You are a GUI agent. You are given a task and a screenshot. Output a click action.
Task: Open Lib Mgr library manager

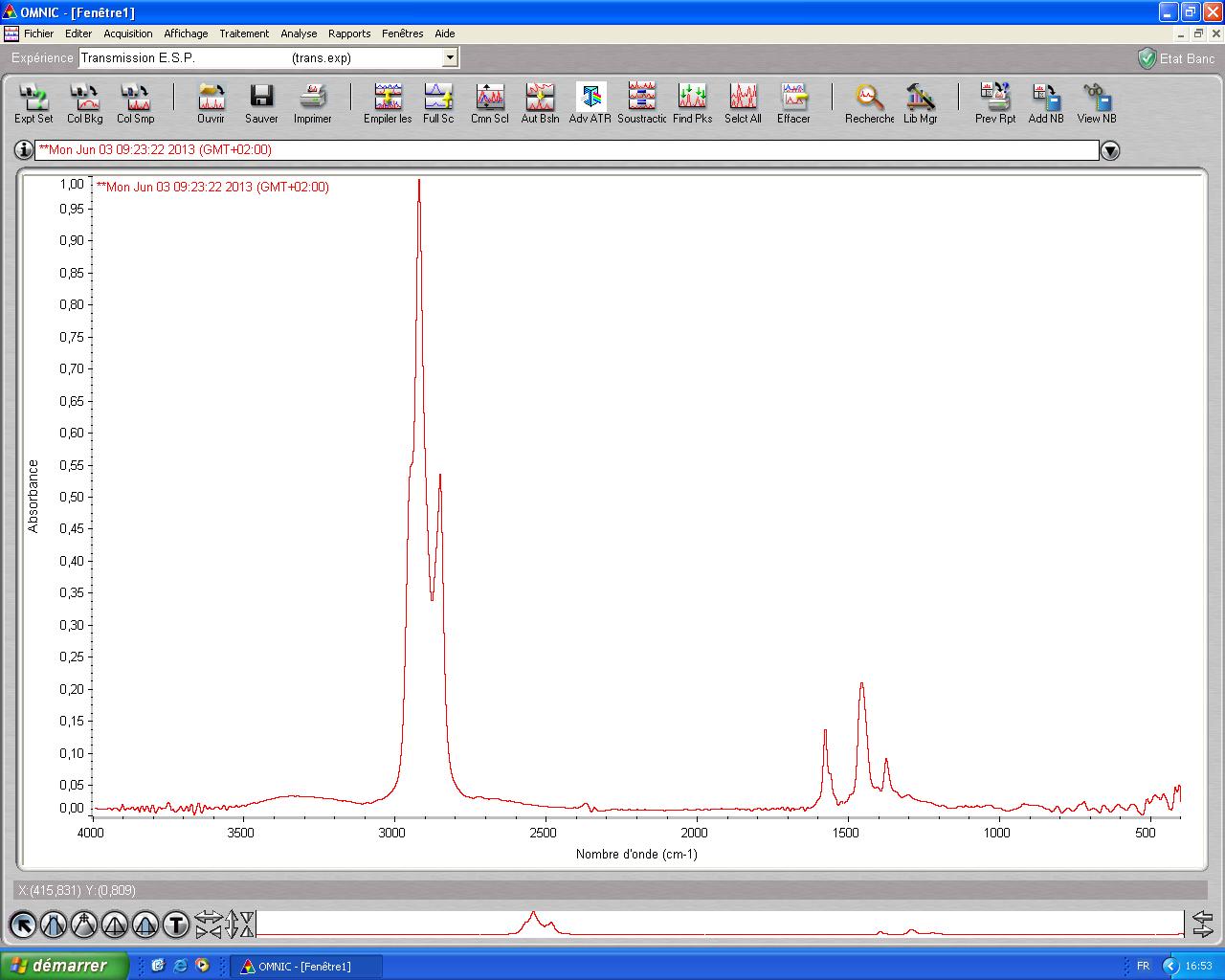pos(921,103)
